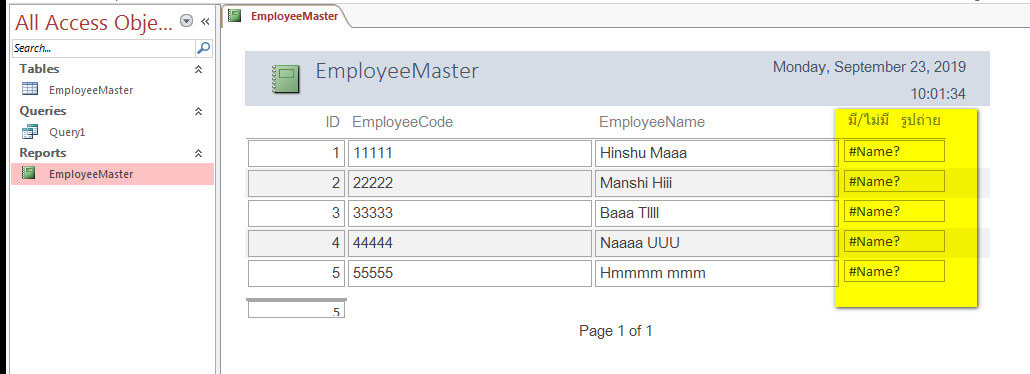
Task: Click inside the navigation Search box
Action: [104, 48]
